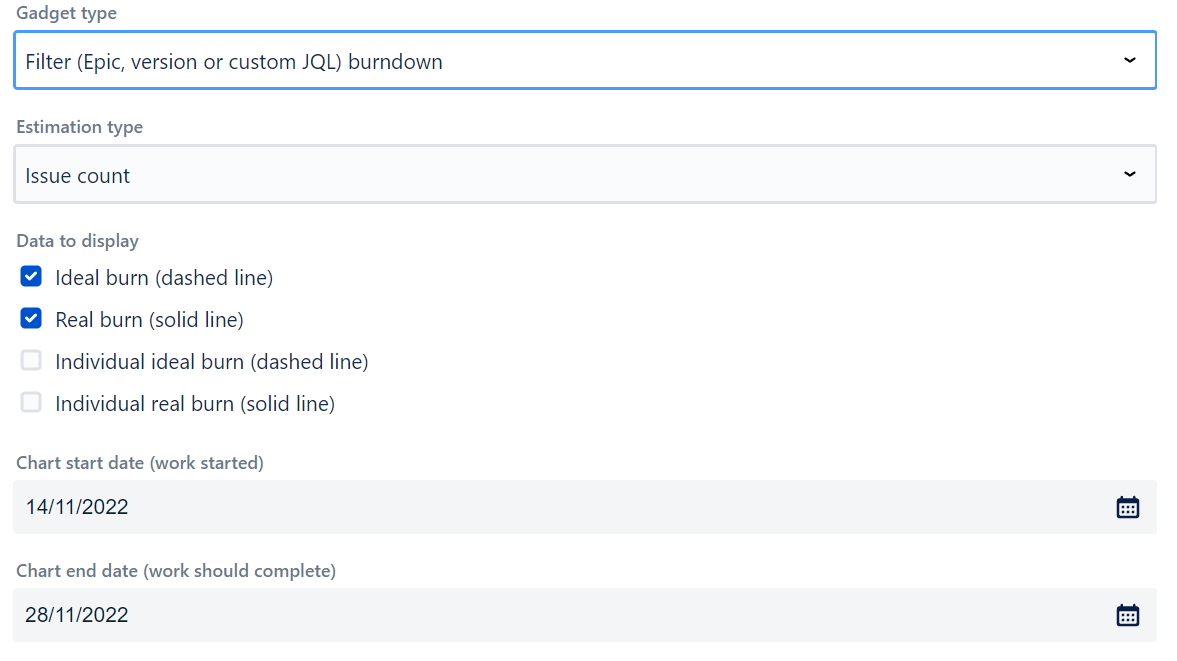Image resolution: width=1177 pixels, height=661 pixels.
Task: Click the Gadget type dropdown chevron arrow
Action: (1129, 61)
